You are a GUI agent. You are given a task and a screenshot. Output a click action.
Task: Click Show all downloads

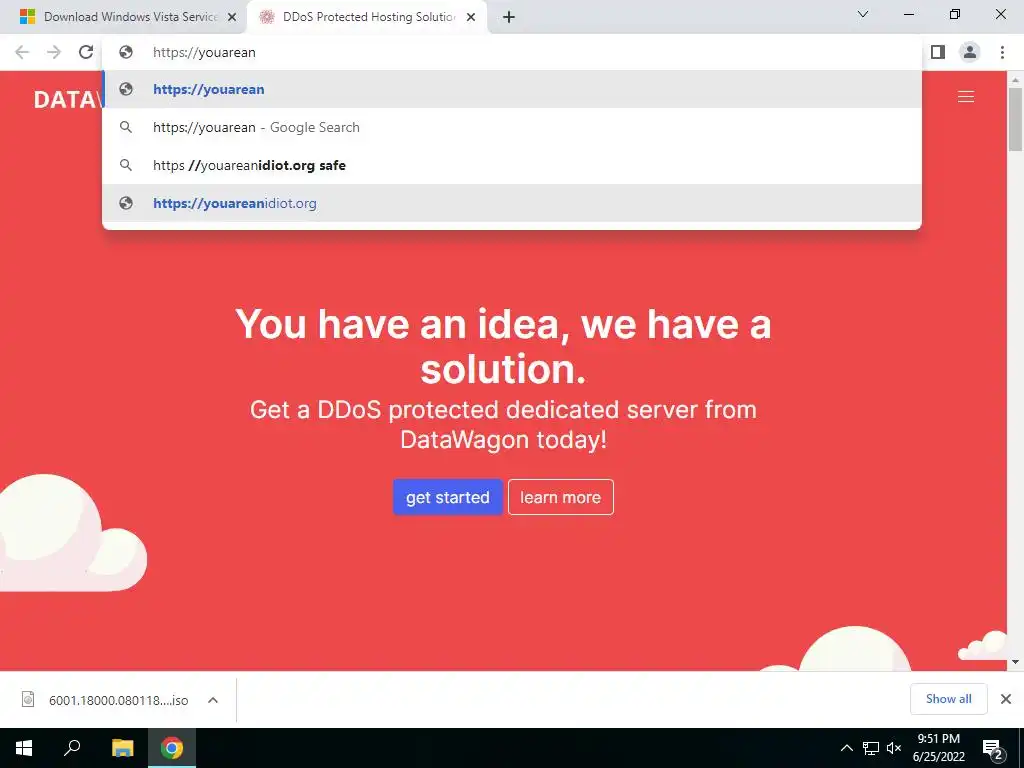click(948, 699)
